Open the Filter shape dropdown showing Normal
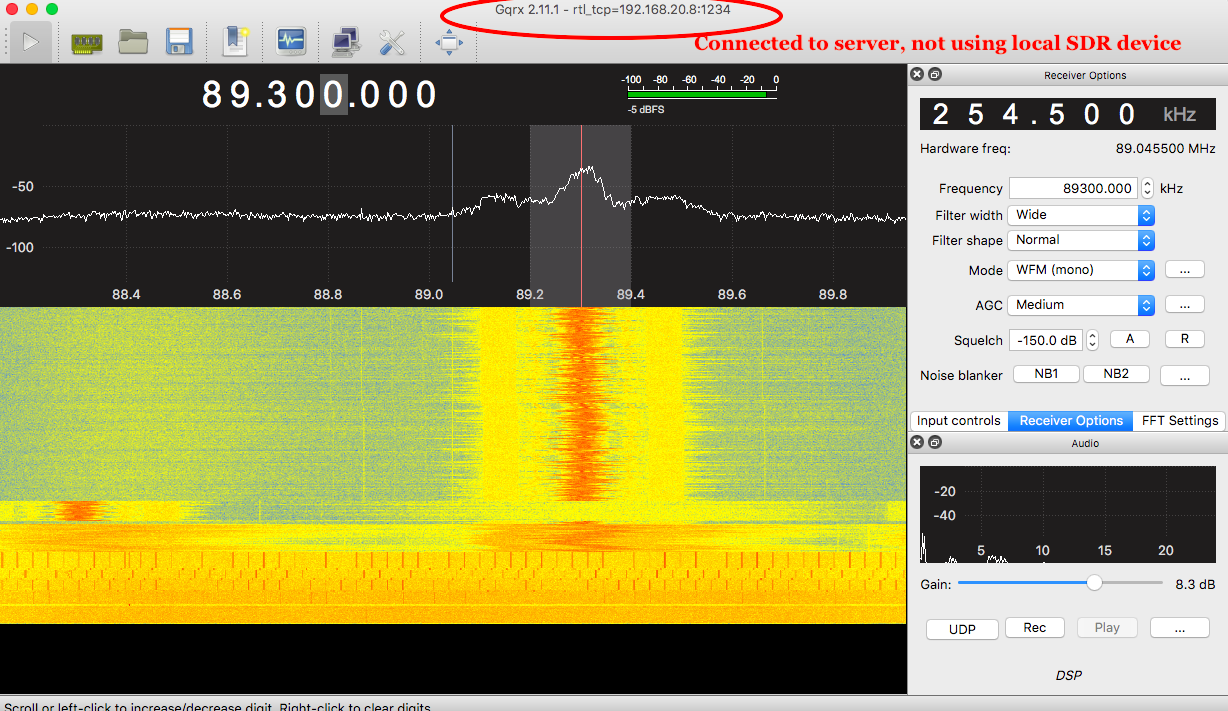The image size is (1228, 711). (x=1081, y=240)
